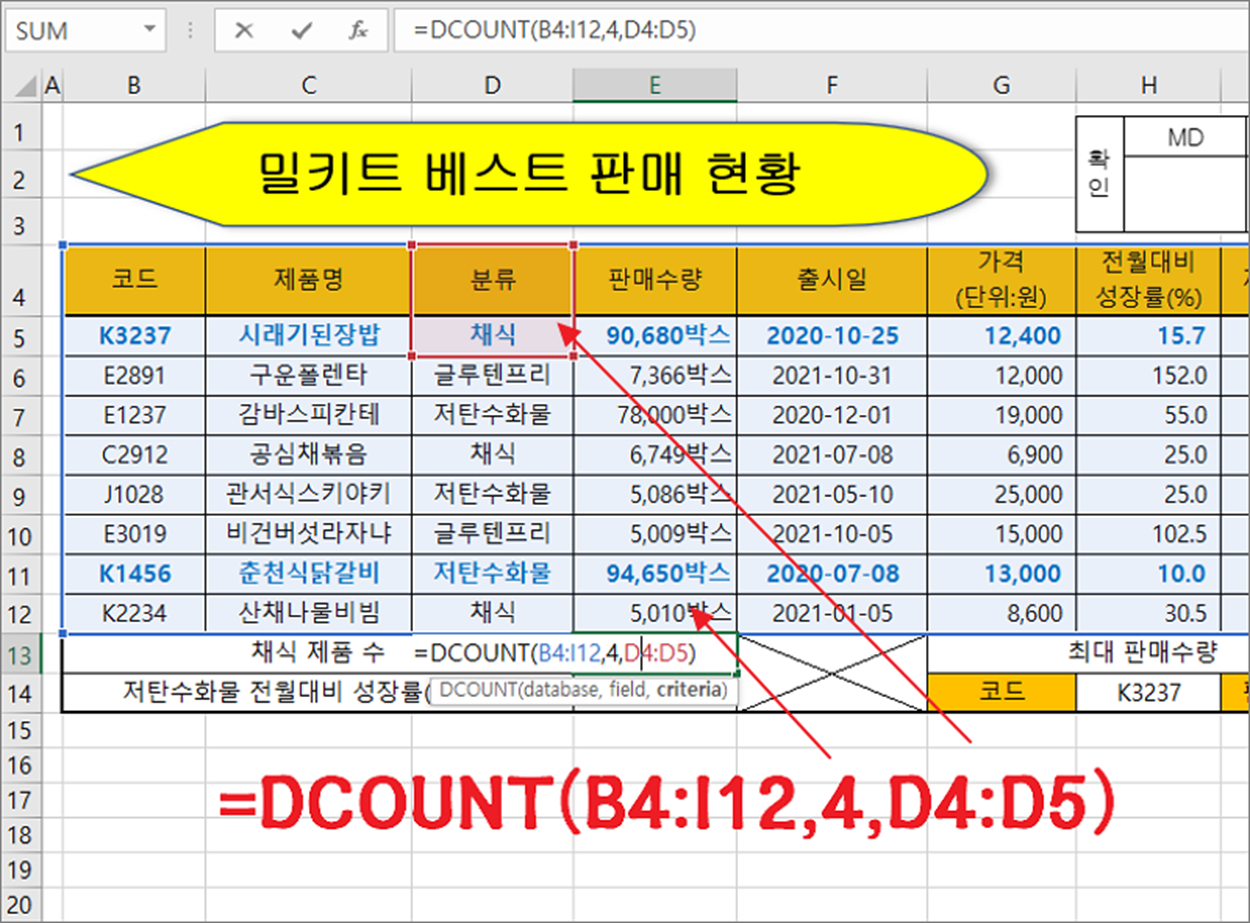
Task: Select all cells via corner triangle
Action: (x=23, y=87)
